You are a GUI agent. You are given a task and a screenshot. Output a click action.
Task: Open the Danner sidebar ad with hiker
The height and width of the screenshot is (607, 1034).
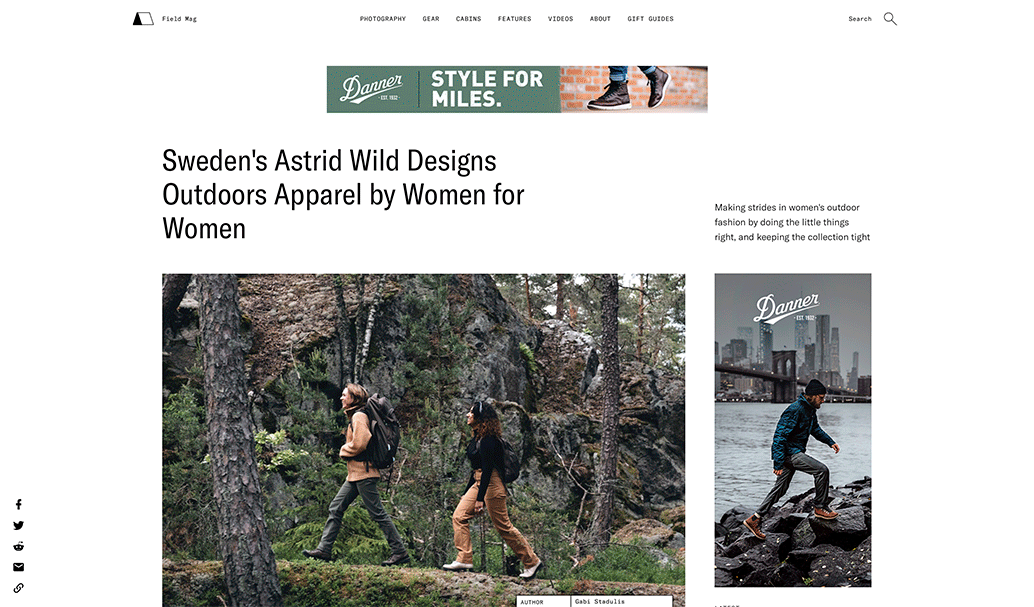point(793,430)
